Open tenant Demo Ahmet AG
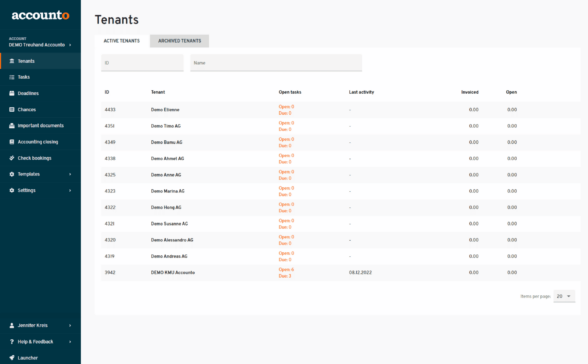588x364 pixels. pyautogui.click(x=167, y=159)
